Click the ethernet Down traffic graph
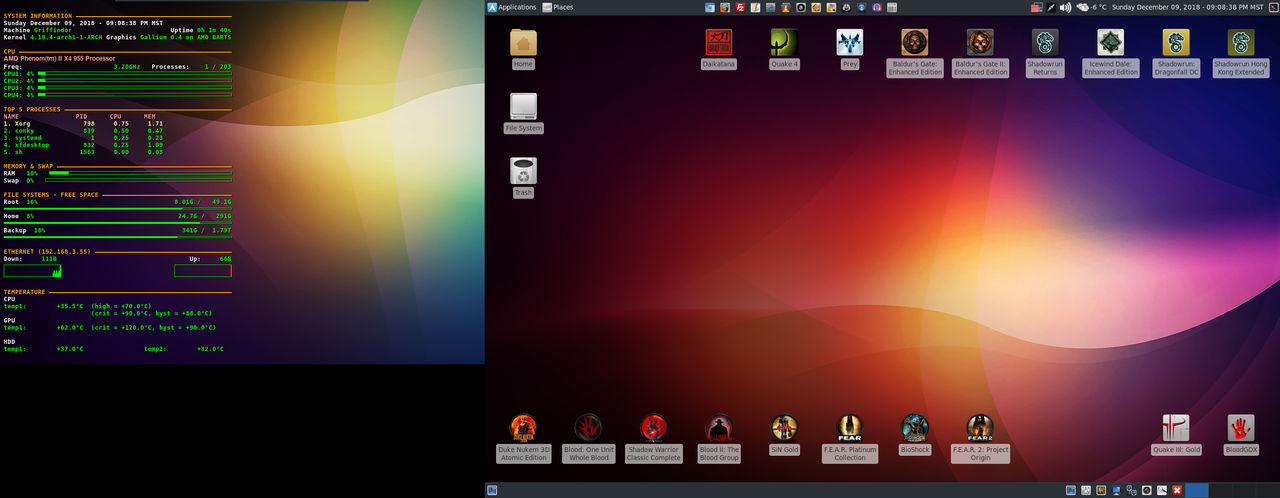This screenshot has height=498, width=1280. click(x=32, y=270)
